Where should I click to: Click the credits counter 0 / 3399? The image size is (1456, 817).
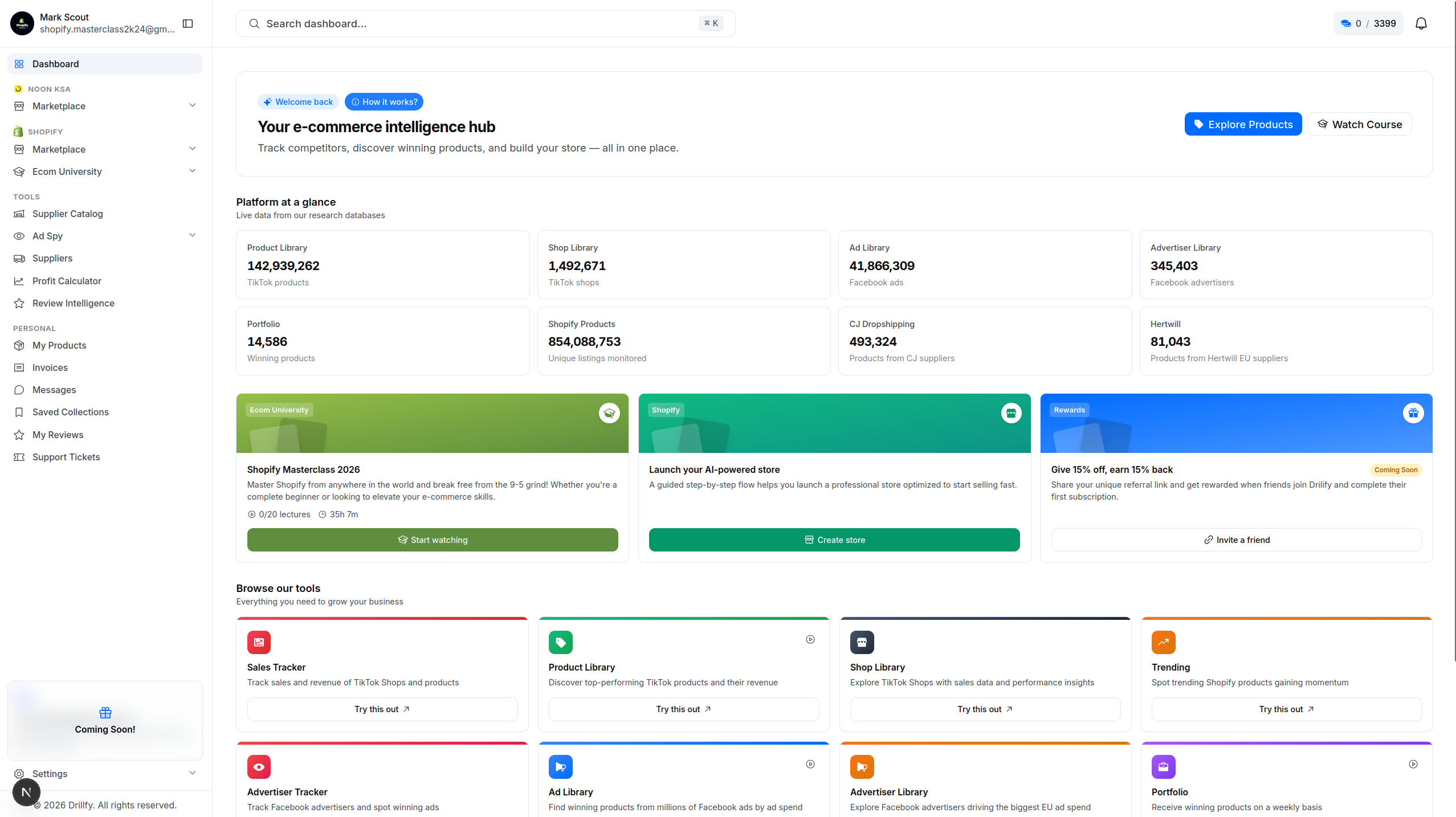tap(1368, 23)
